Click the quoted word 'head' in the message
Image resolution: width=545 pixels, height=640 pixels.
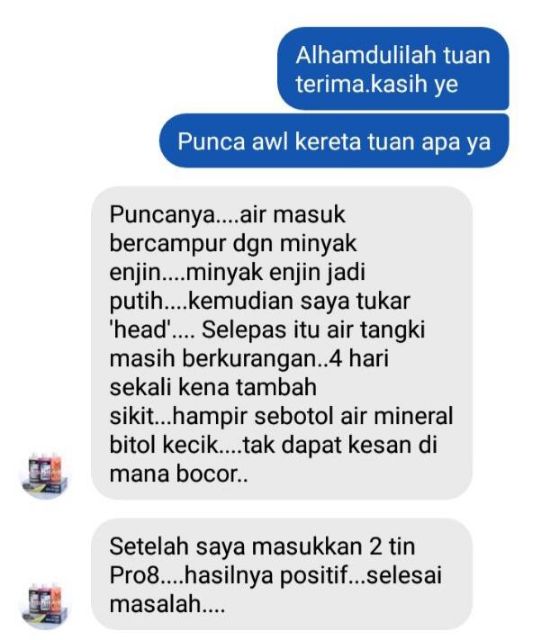140,329
